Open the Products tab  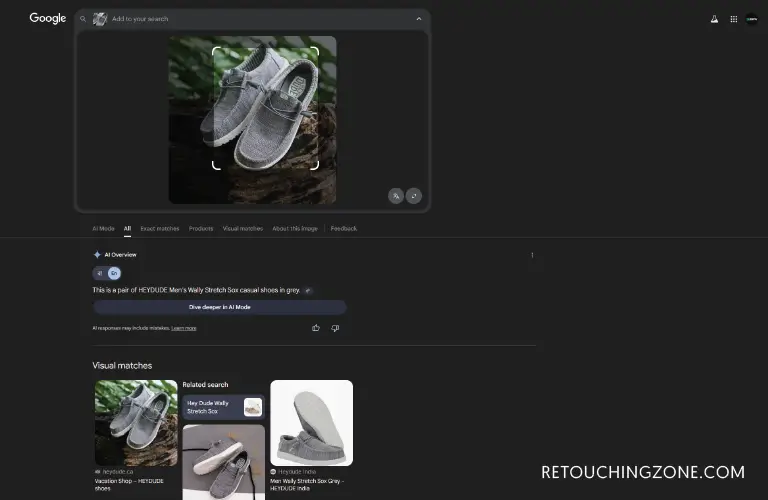pos(201,229)
